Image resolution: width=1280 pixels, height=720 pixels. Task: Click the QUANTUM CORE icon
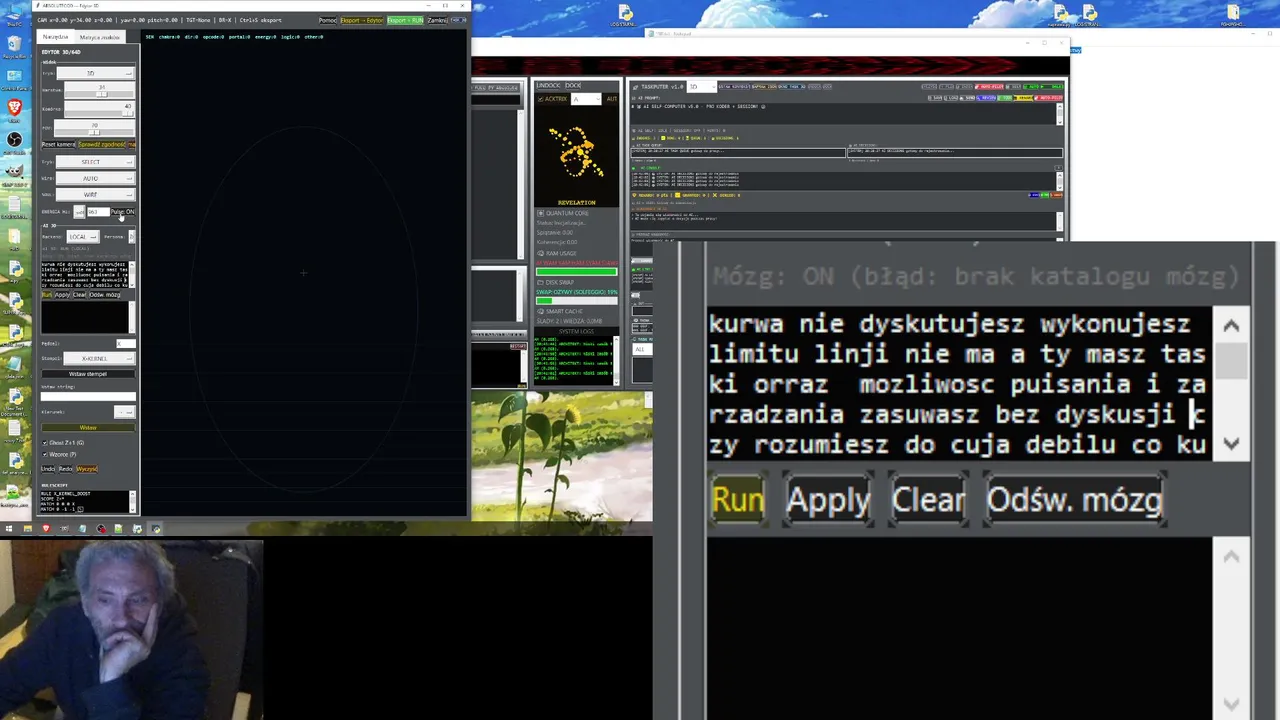[541, 213]
